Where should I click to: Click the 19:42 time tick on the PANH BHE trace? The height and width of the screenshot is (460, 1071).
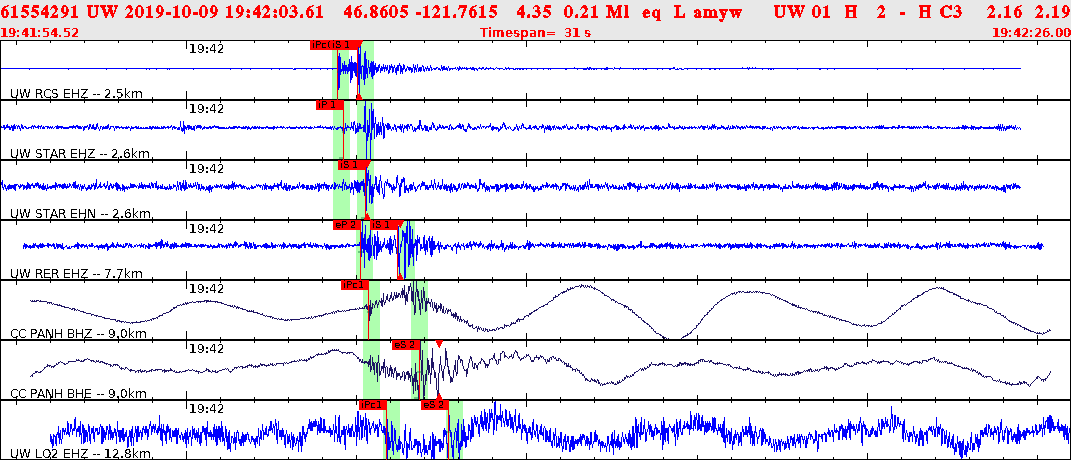click(x=207, y=349)
